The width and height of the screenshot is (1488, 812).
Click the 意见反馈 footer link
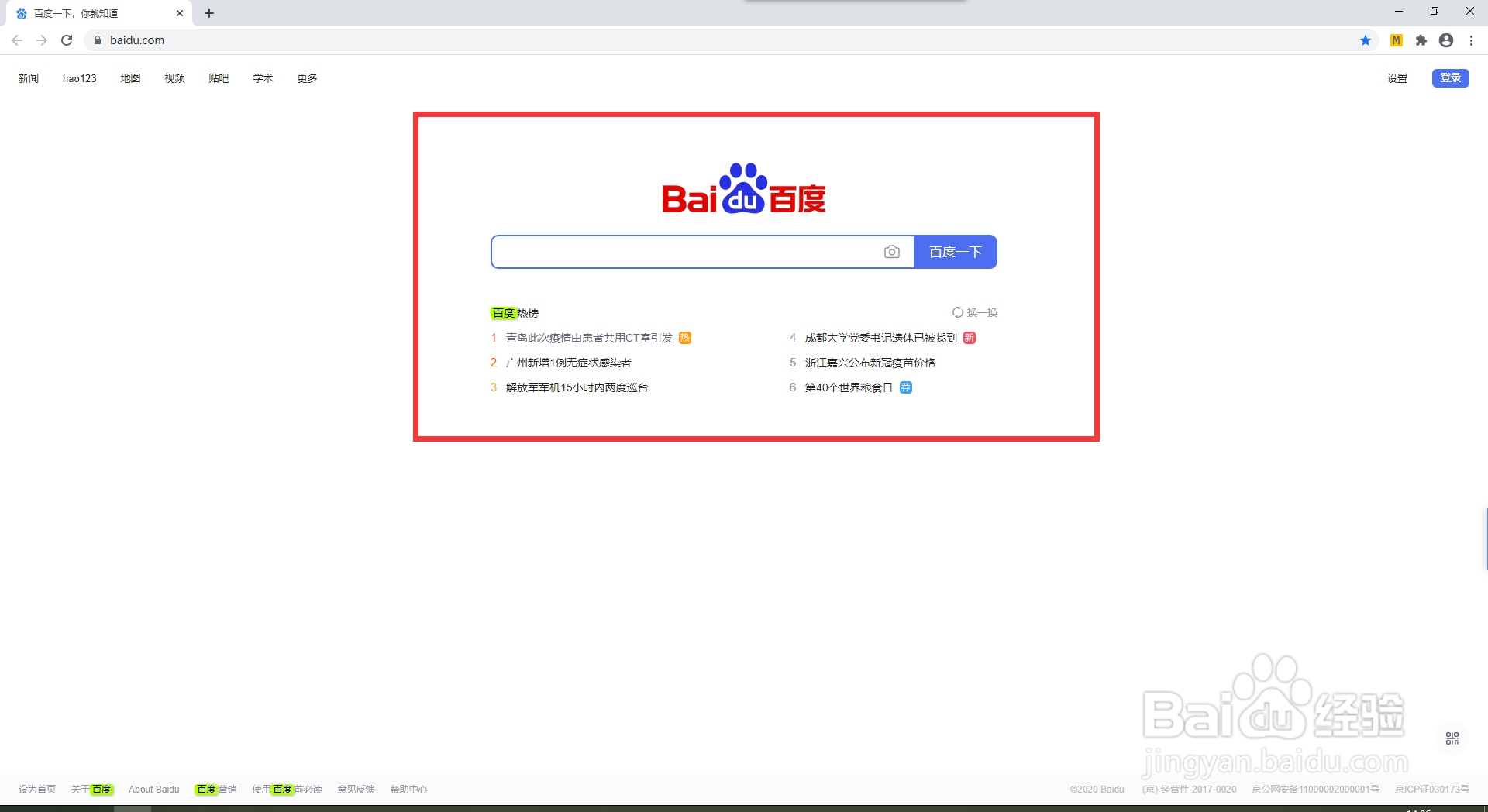pyautogui.click(x=356, y=790)
